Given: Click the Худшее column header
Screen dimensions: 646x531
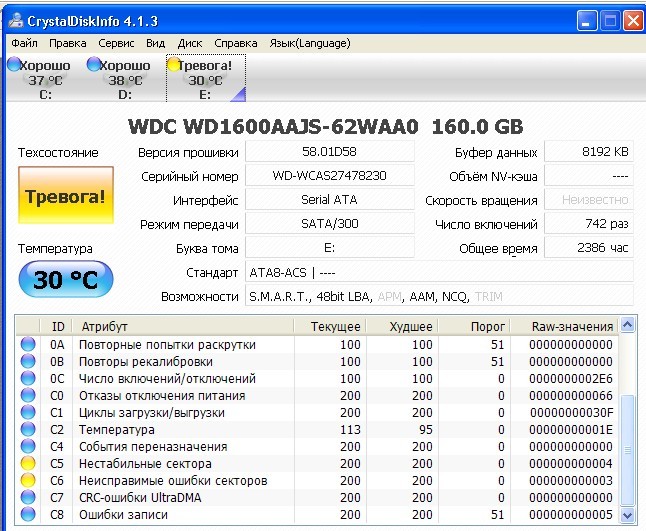Looking at the screenshot, I should (x=402, y=326).
